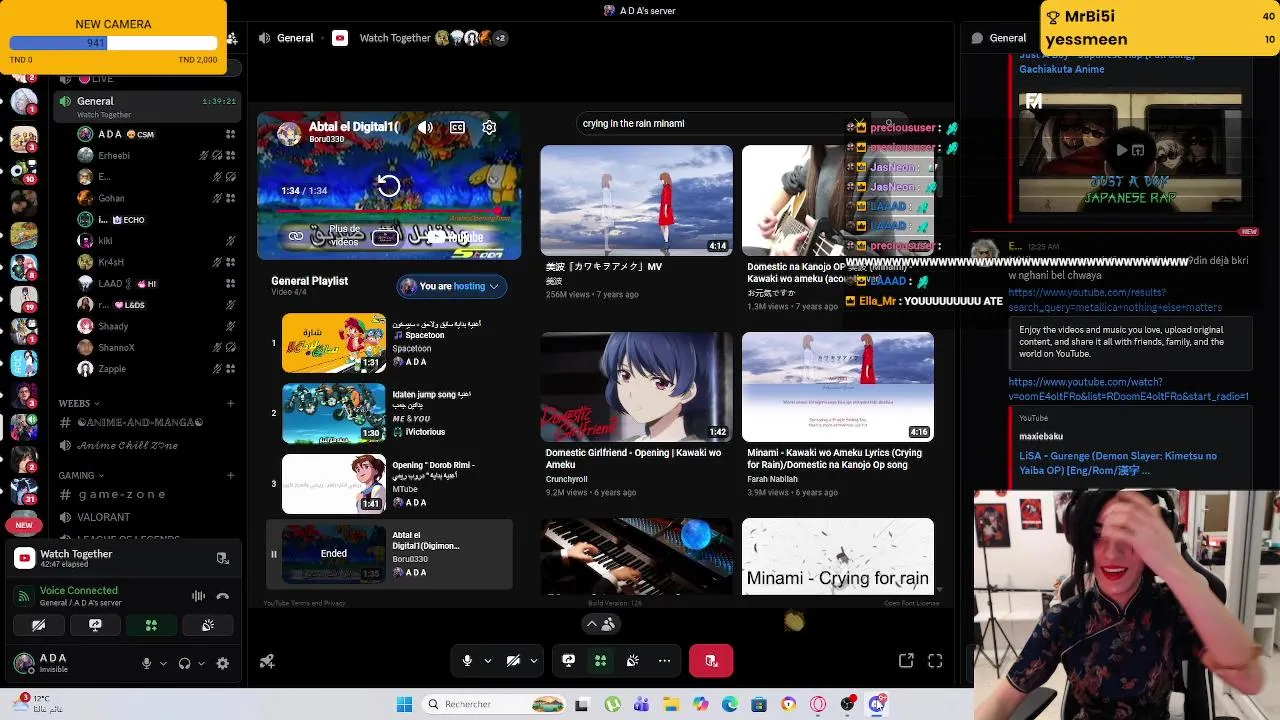Mute the video player volume
The width and height of the screenshot is (1280, 720).
click(425, 128)
